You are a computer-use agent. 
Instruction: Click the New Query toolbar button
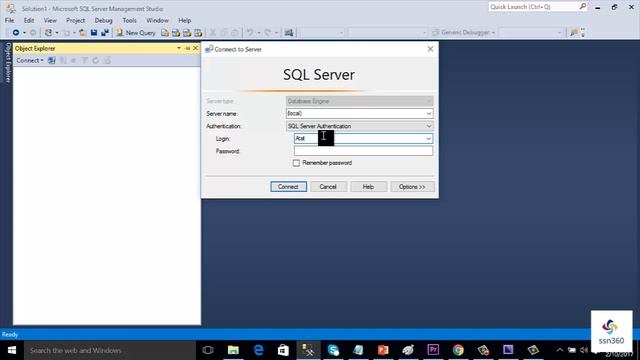pyautogui.click(x=136, y=33)
